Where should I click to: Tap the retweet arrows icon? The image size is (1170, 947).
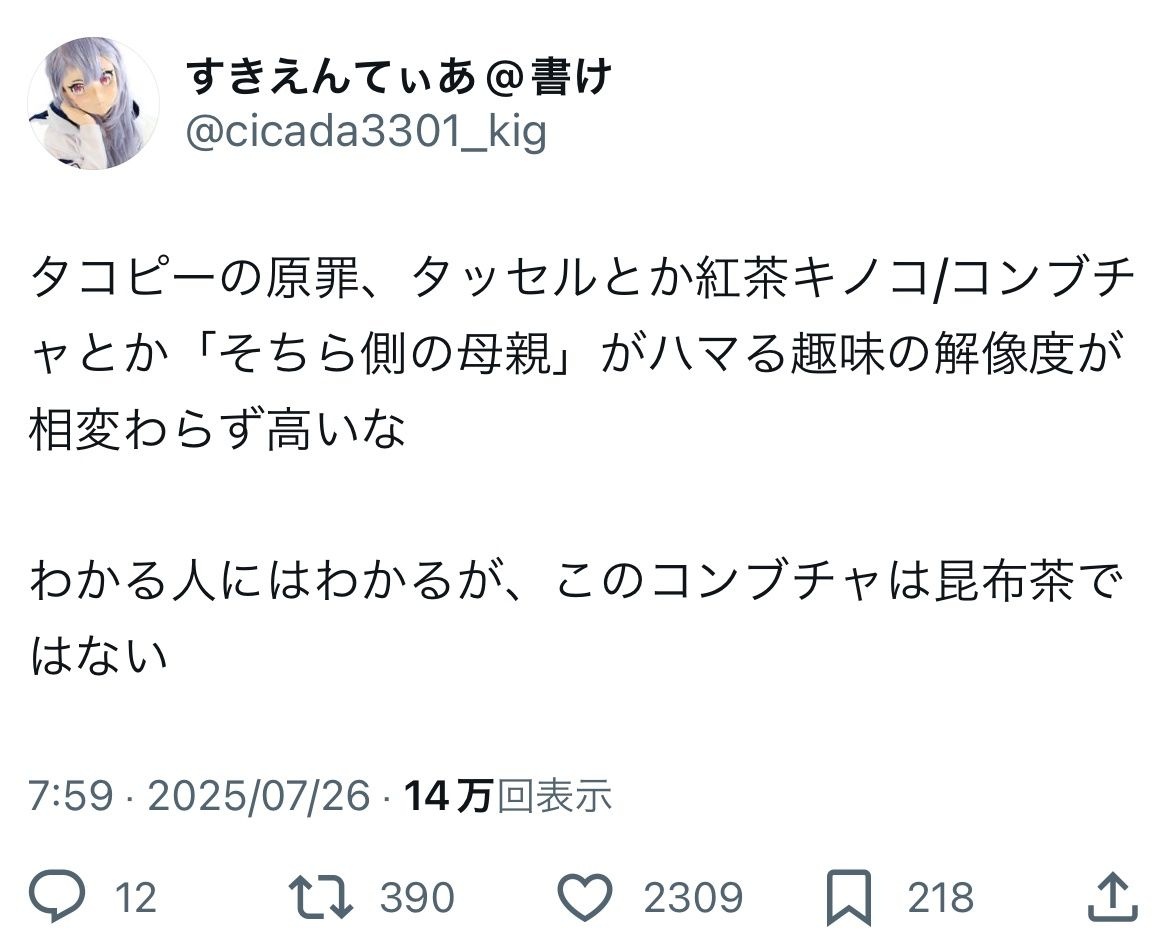320,897
